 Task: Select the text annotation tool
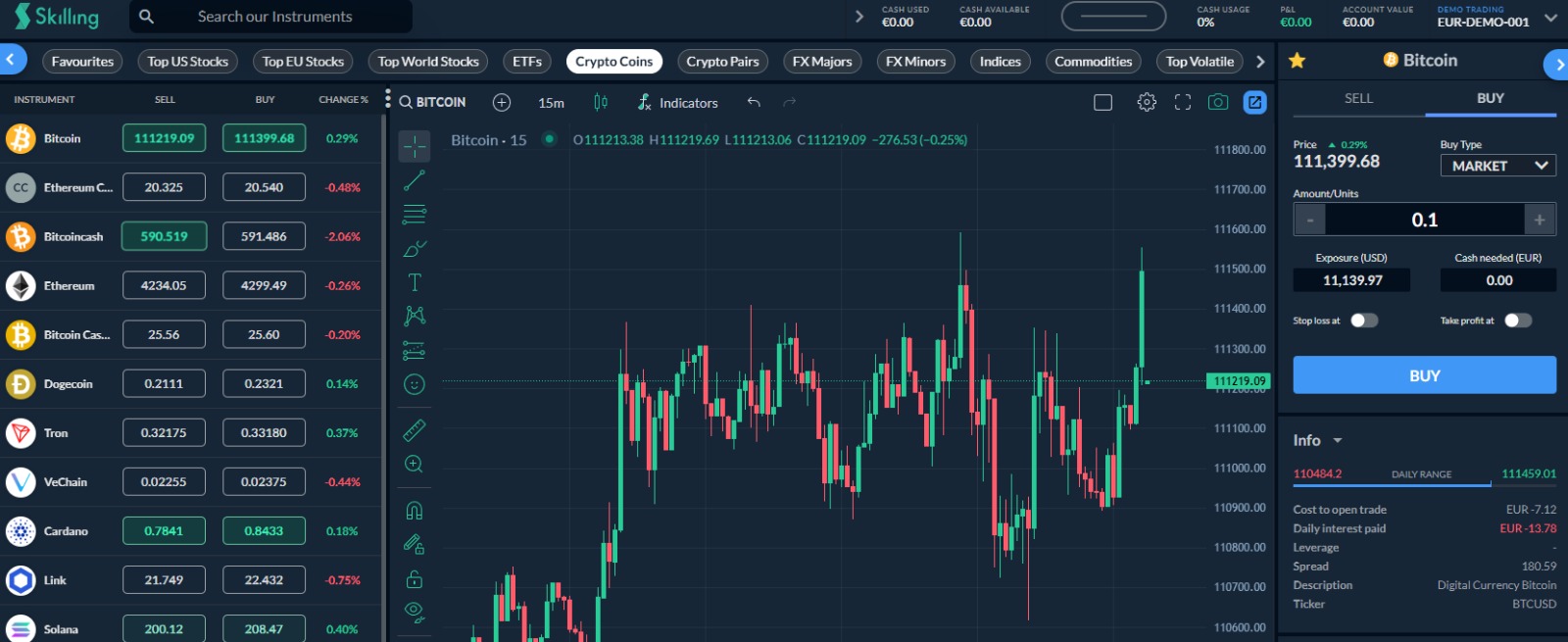click(x=415, y=282)
